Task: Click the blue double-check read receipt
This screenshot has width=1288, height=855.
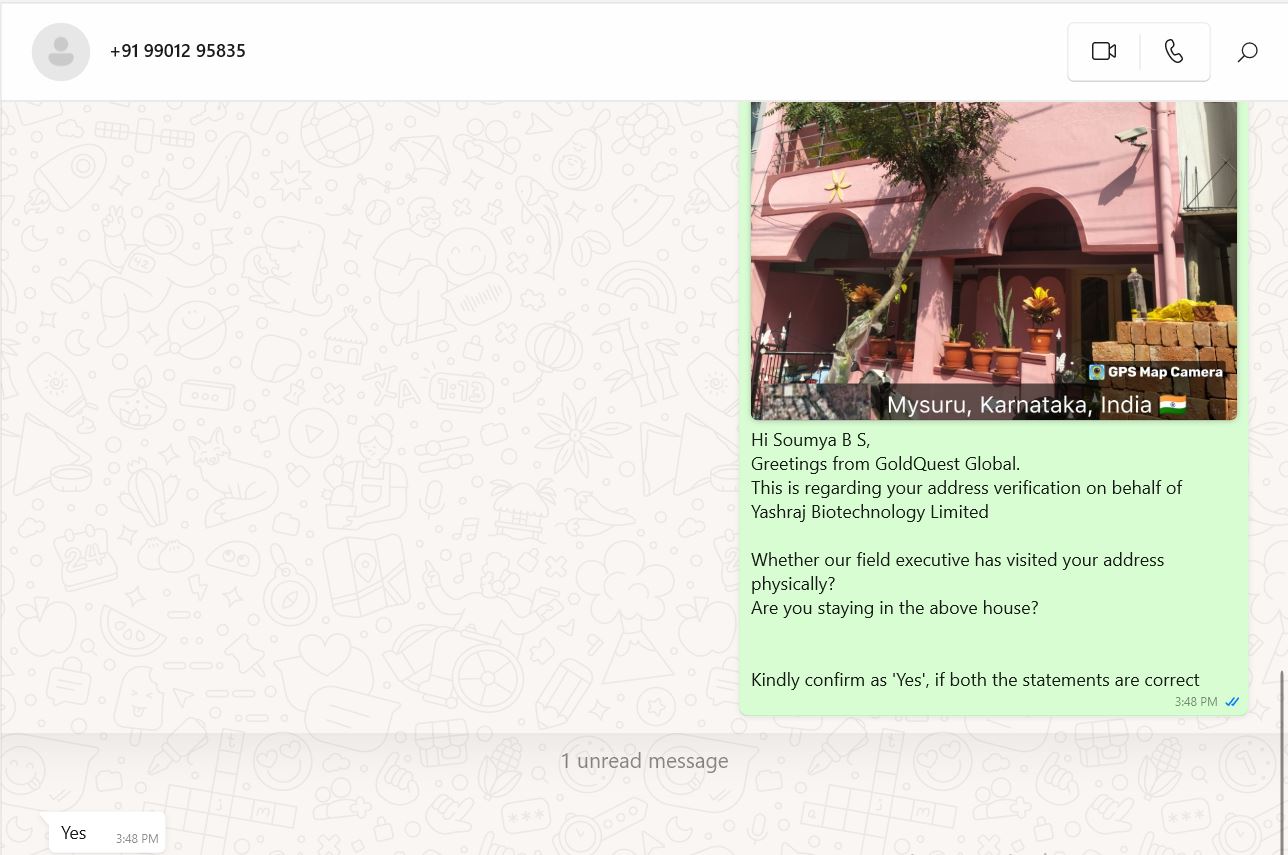Action: pyautogui.click(x=1232, y=702)
